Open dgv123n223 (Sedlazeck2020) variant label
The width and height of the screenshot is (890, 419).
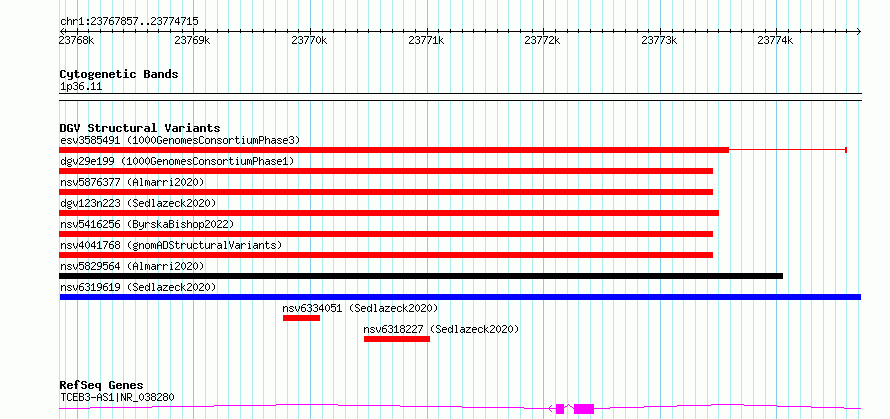[x=138, y=203]
